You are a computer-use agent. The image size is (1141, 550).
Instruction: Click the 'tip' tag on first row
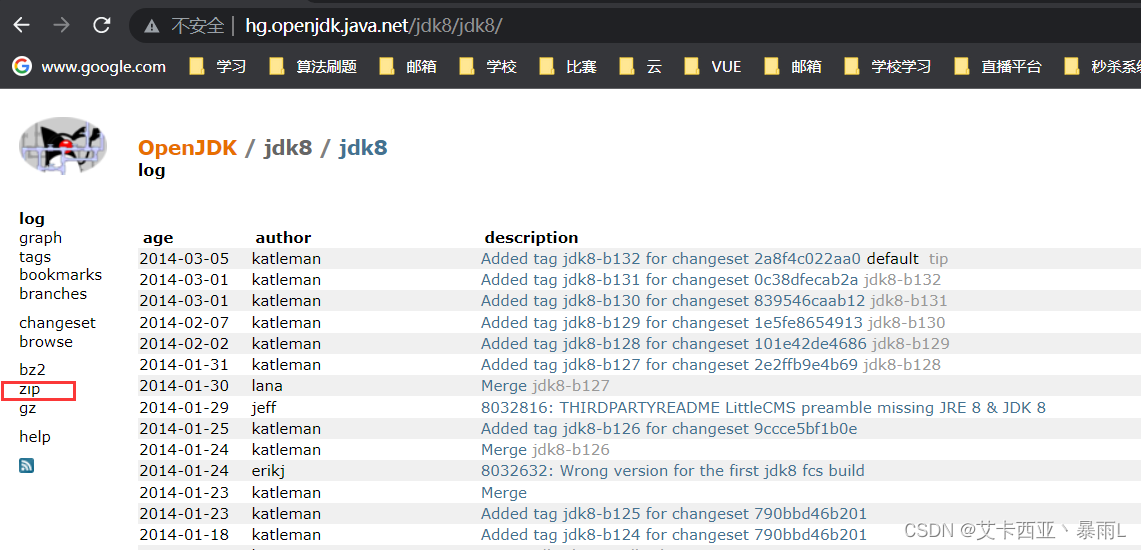point(938,259)
